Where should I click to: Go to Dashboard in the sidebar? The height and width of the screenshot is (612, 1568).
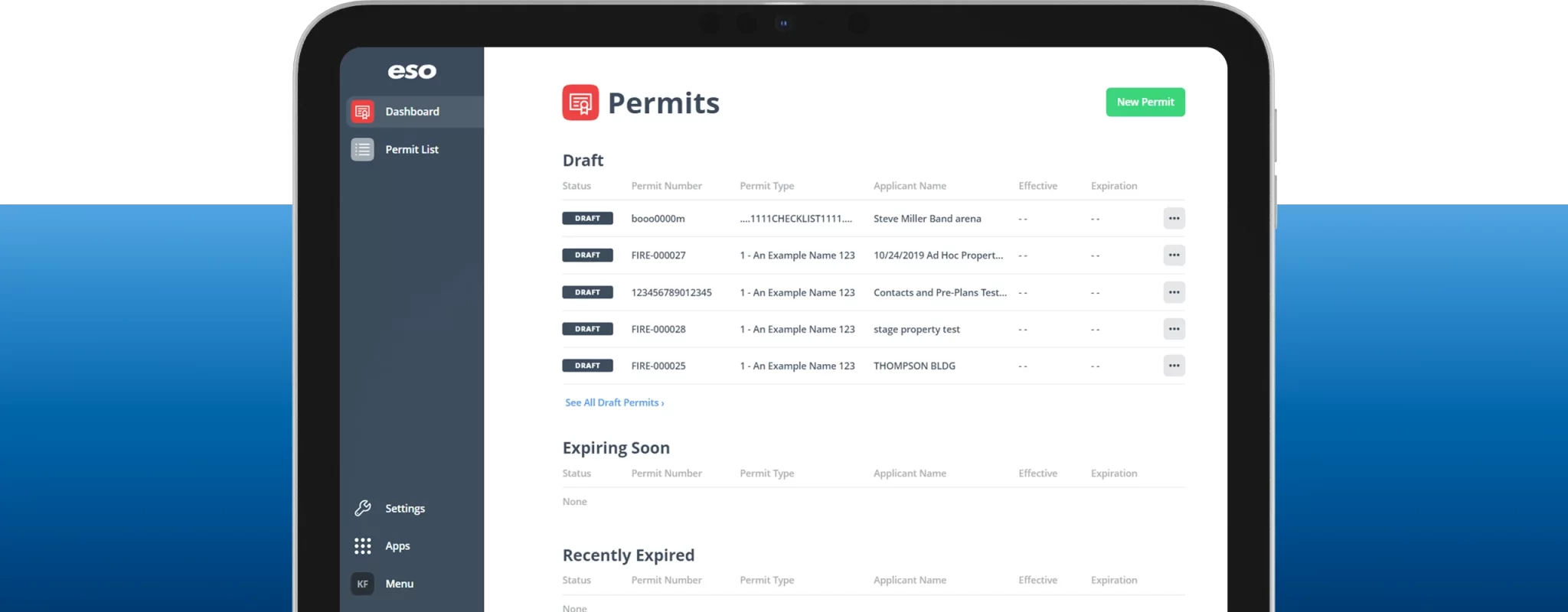pyautogui.click(x=415, y=112)
